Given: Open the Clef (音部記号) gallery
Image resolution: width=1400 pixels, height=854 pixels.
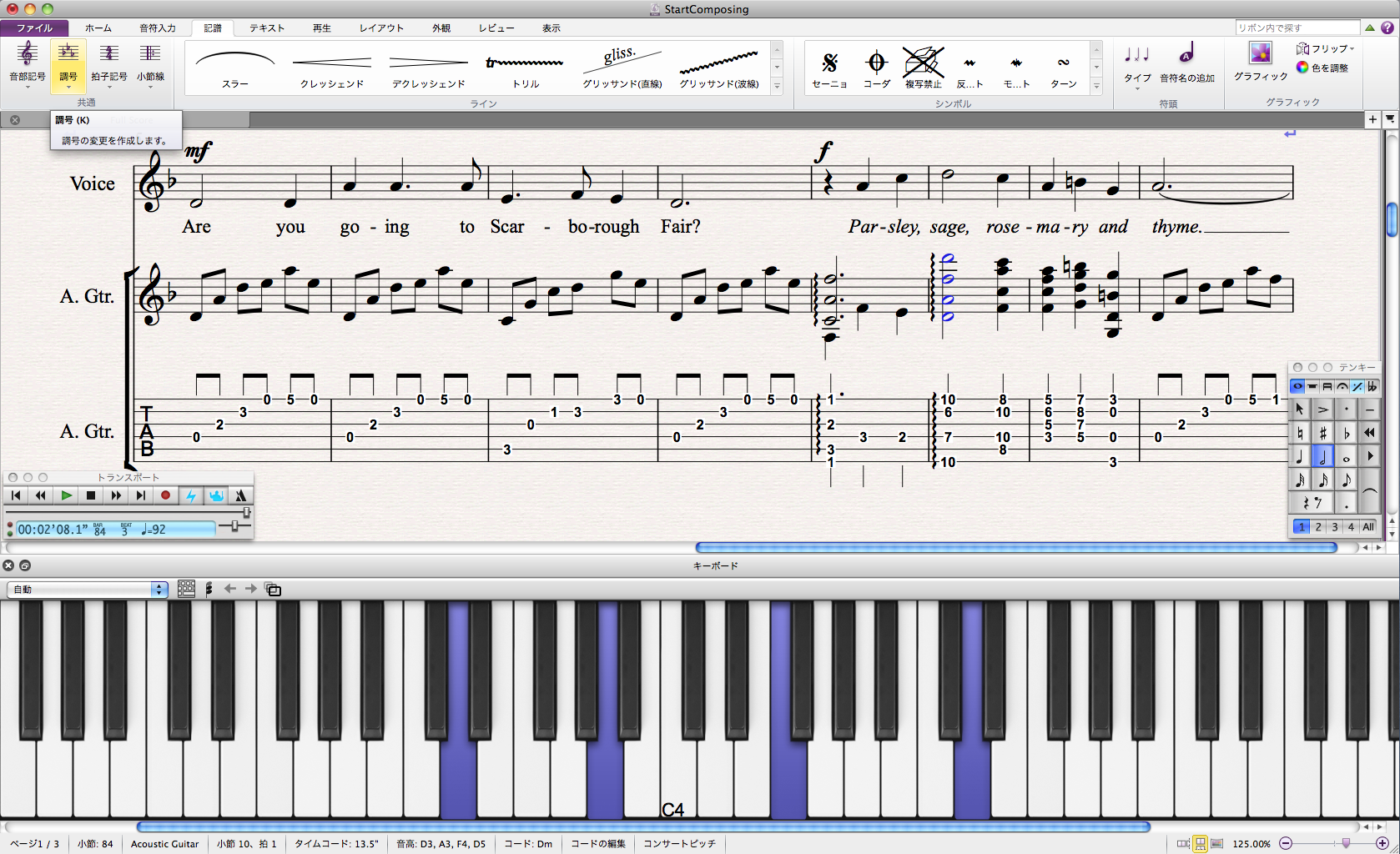Looking at the screenshot, I should (x=28, y=64).
